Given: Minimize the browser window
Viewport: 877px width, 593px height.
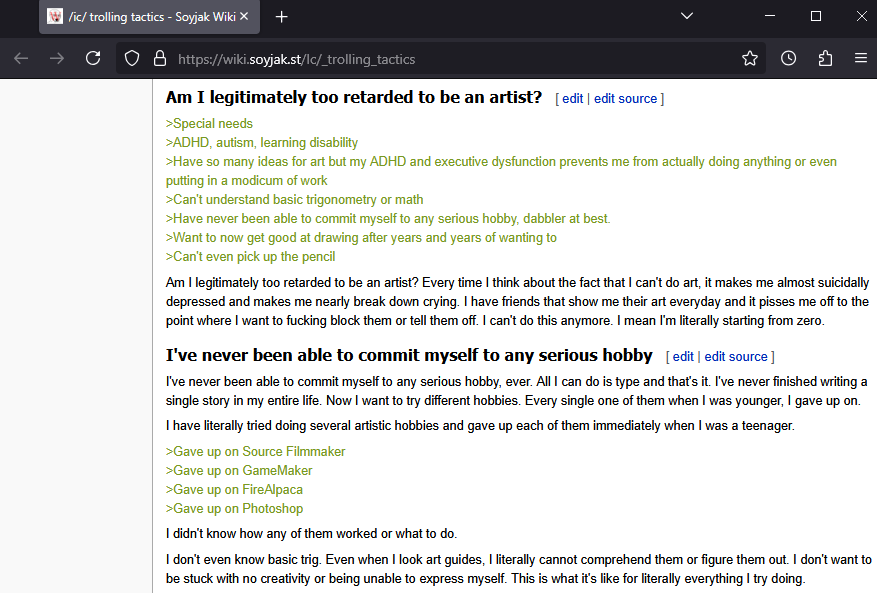Looking at the screenshot, I should [x=770, y=16].
